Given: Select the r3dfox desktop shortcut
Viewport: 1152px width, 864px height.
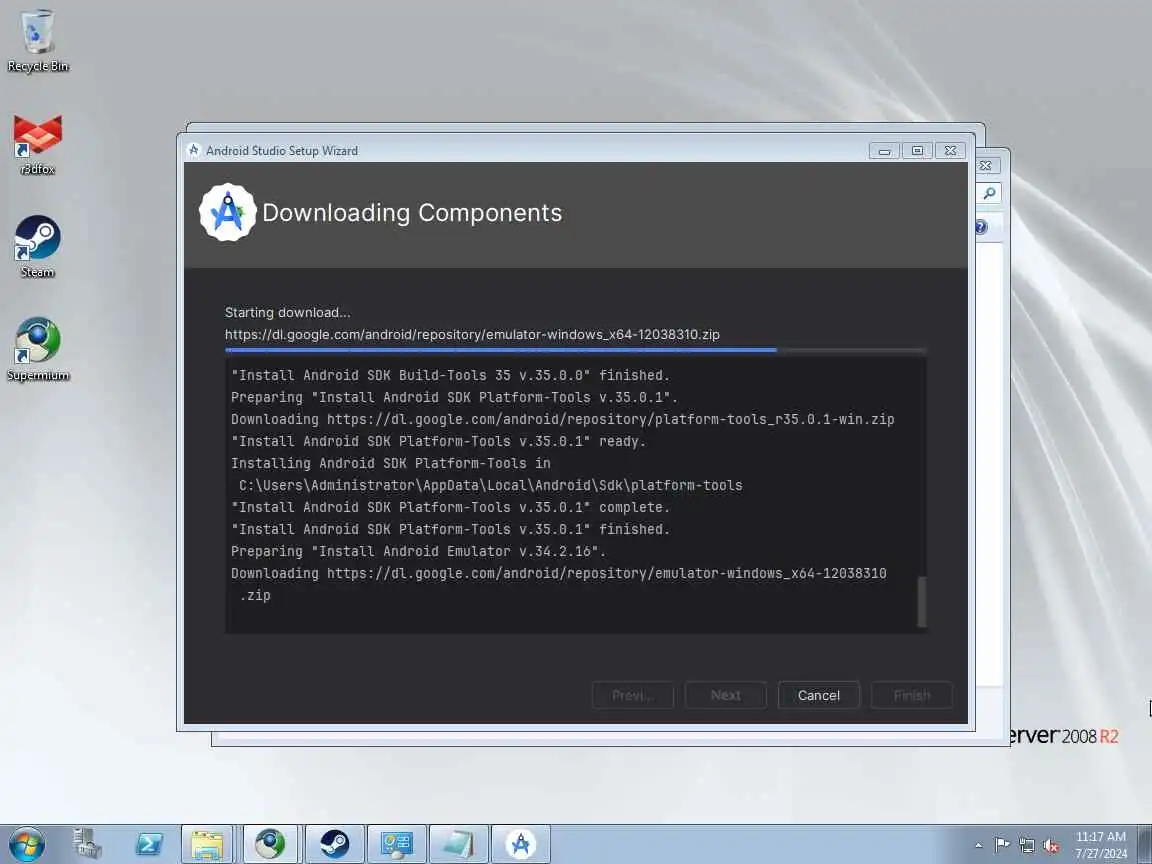Looking at the screenshot, I should pos(37,145).
